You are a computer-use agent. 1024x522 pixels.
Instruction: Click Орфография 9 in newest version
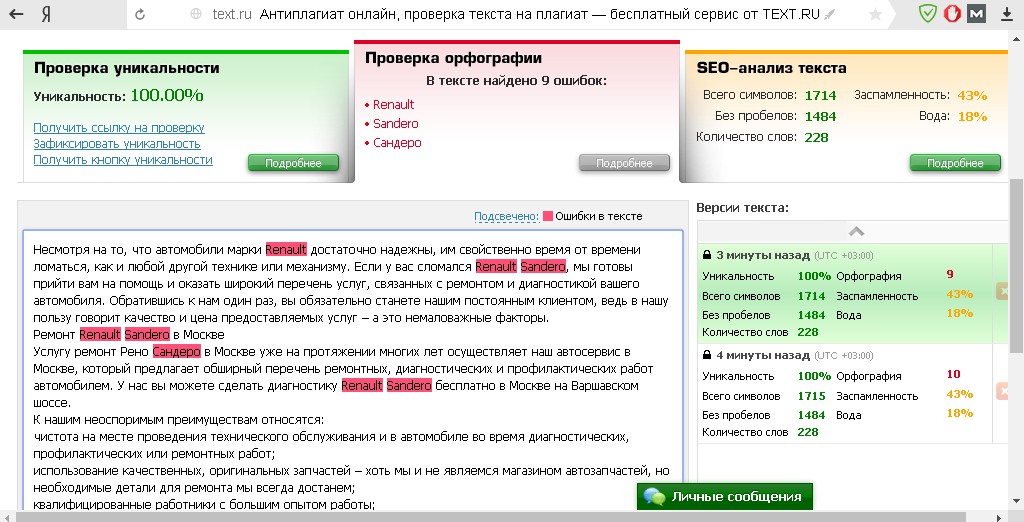(950, 274)
